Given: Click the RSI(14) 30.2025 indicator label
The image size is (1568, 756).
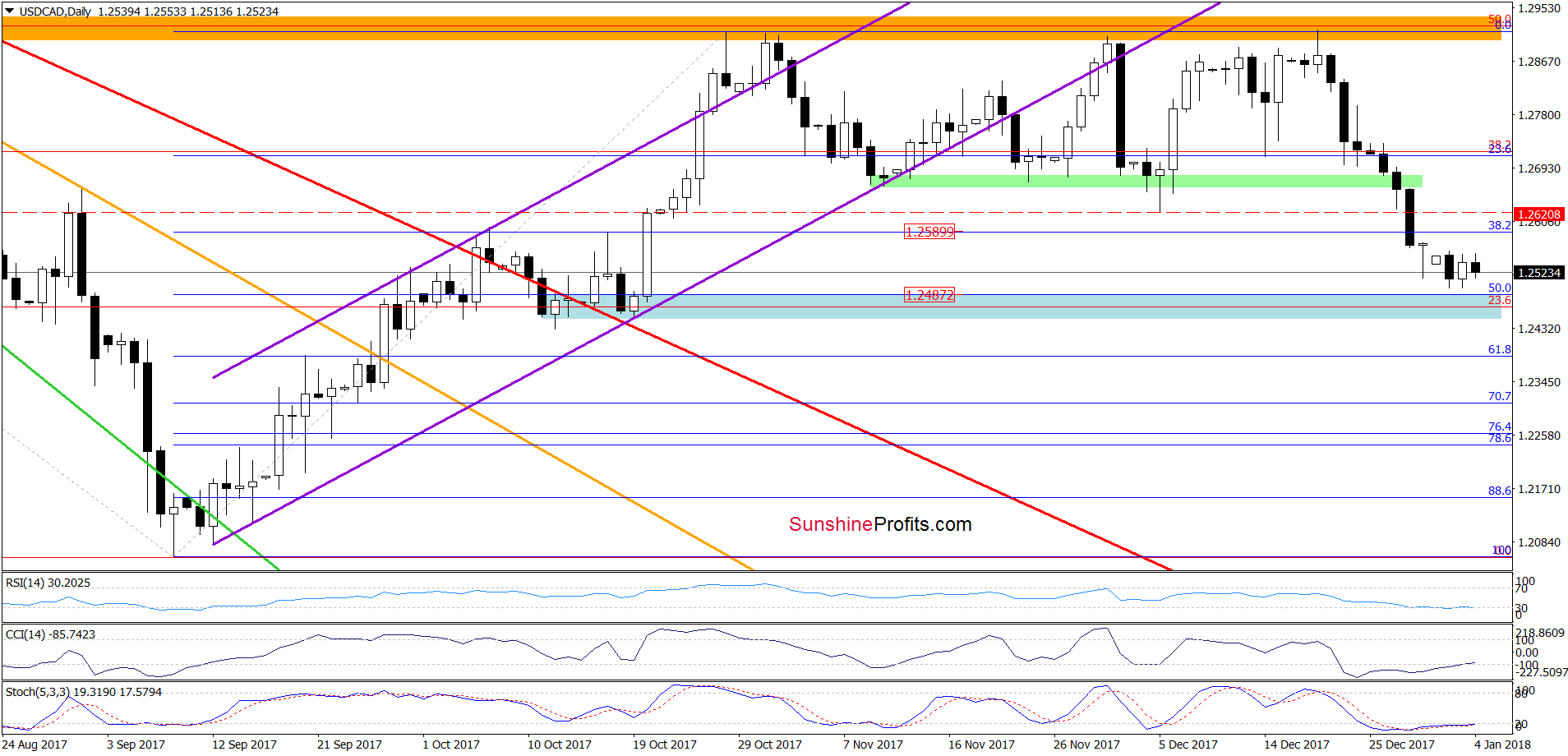Looking at the screenshot, I should pyautogui.click(x=48, y=583).
